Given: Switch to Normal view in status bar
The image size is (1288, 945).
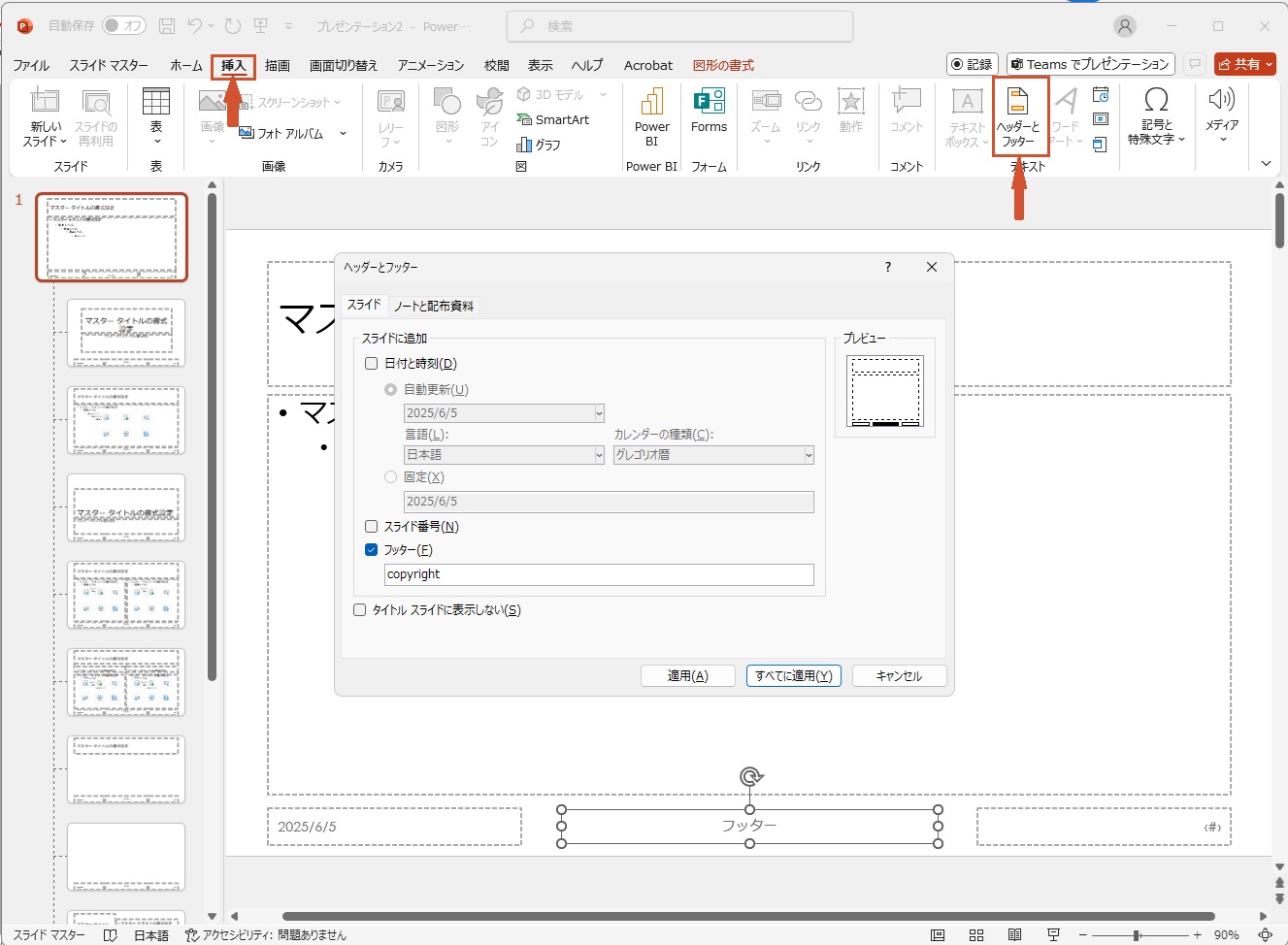Looking at the screenshot, I should coord(938,935).
